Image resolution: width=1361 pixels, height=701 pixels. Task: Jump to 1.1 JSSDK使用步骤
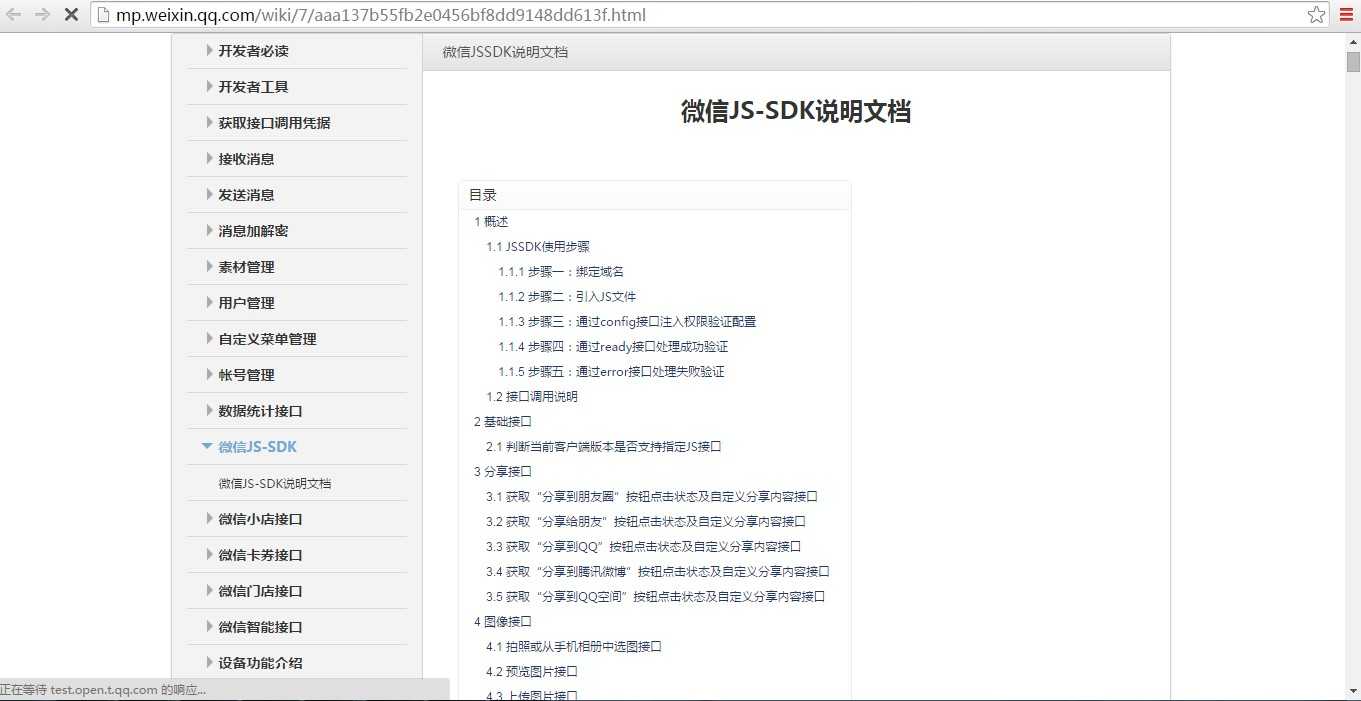(538, 247)
